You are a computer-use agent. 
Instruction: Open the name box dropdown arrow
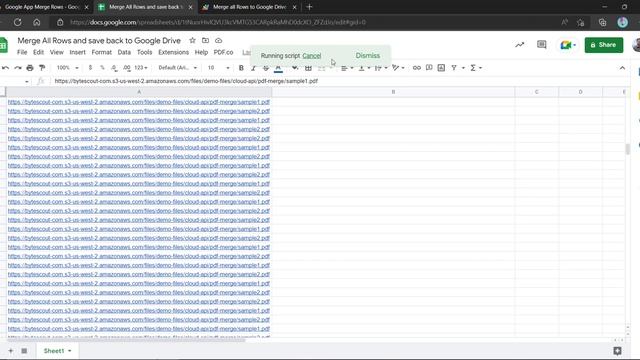27,82
